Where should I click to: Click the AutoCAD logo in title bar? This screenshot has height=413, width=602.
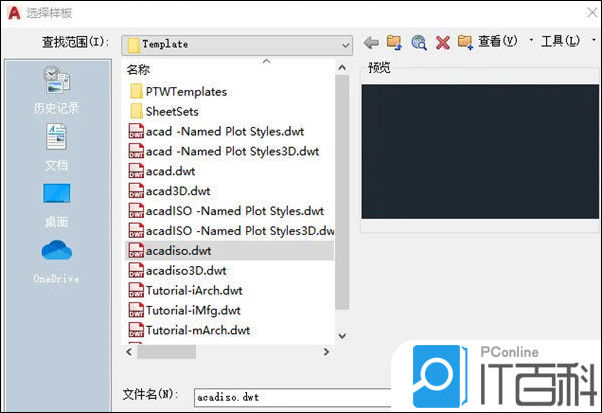click(x=14, y=13)
